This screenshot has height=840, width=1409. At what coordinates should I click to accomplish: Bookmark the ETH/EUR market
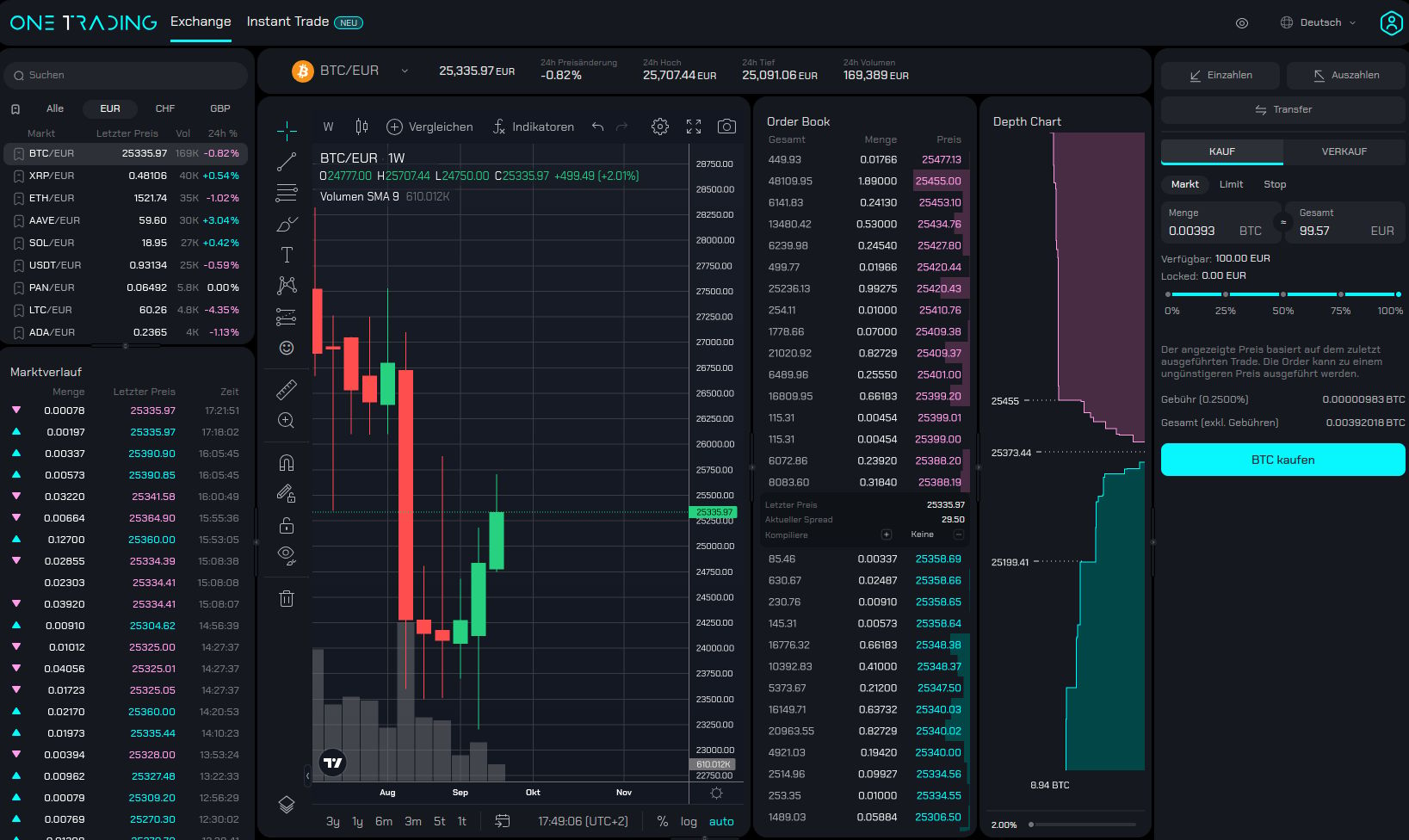click(18, 198)
